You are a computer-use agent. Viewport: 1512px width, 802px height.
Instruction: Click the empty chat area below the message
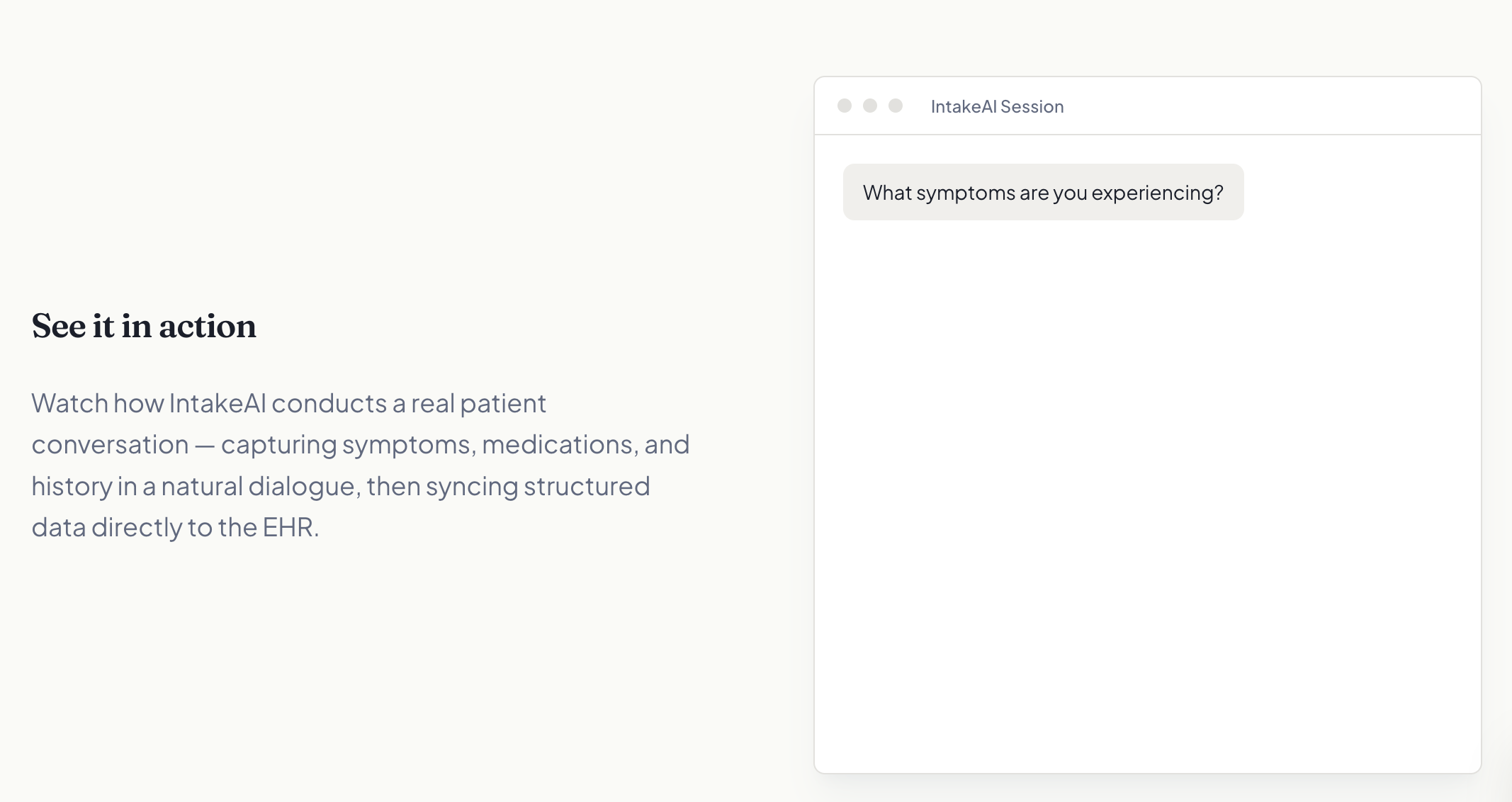pos(1147,496)
